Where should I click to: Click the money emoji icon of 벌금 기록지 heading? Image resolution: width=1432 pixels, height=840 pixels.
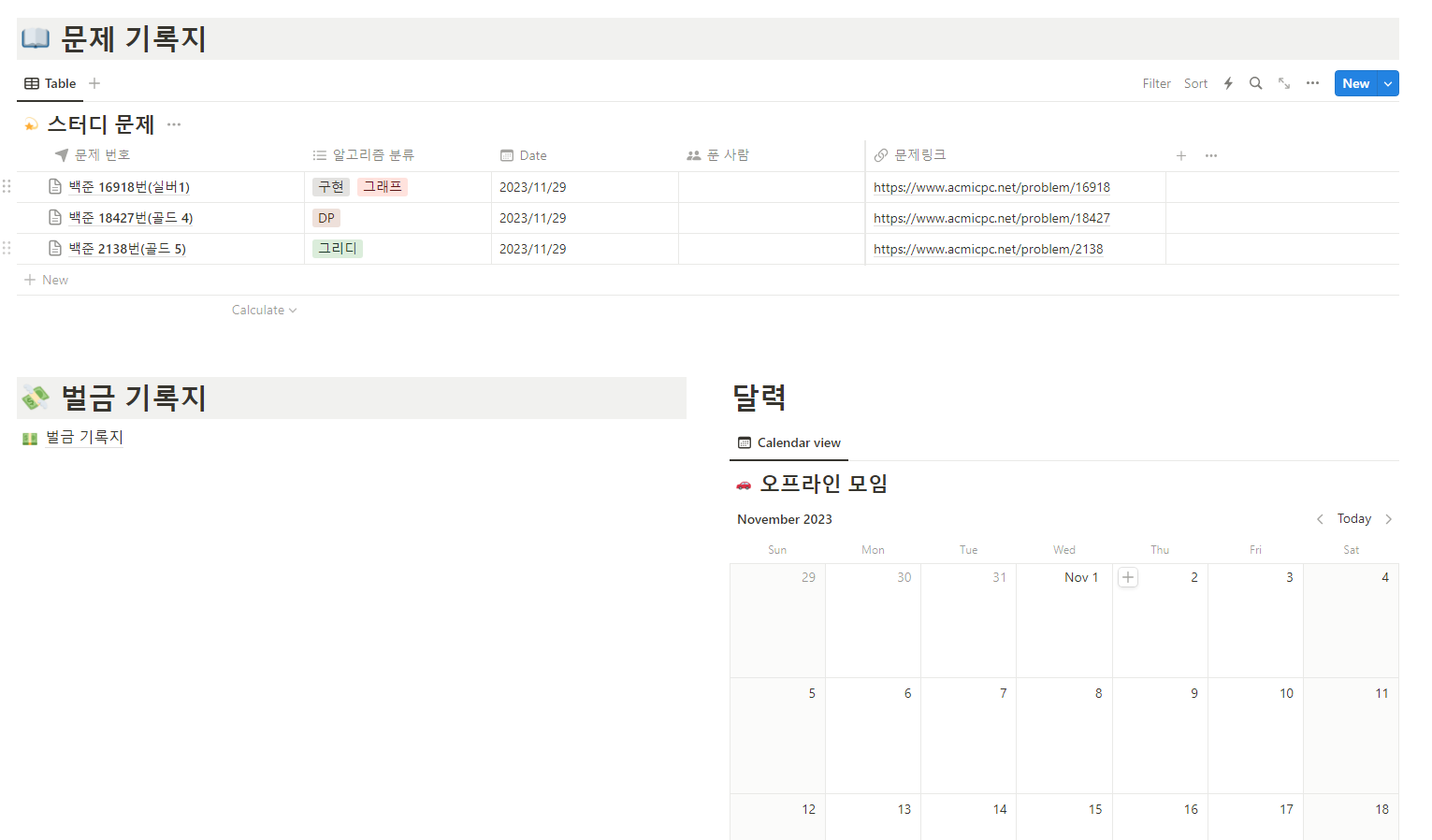point(36,398)
